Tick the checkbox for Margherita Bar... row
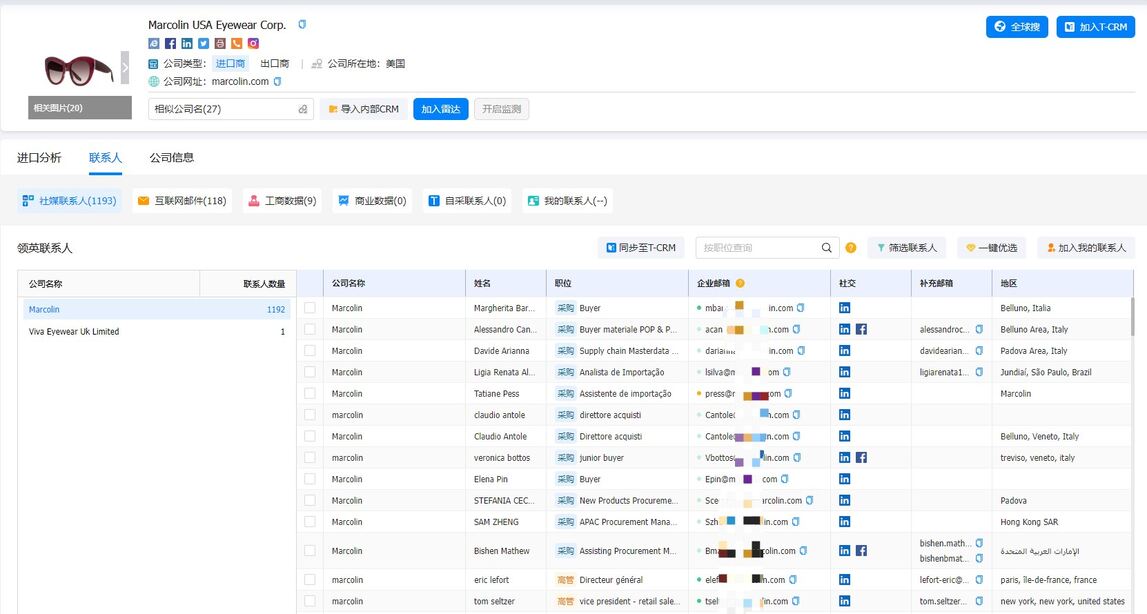 point(310,308)
